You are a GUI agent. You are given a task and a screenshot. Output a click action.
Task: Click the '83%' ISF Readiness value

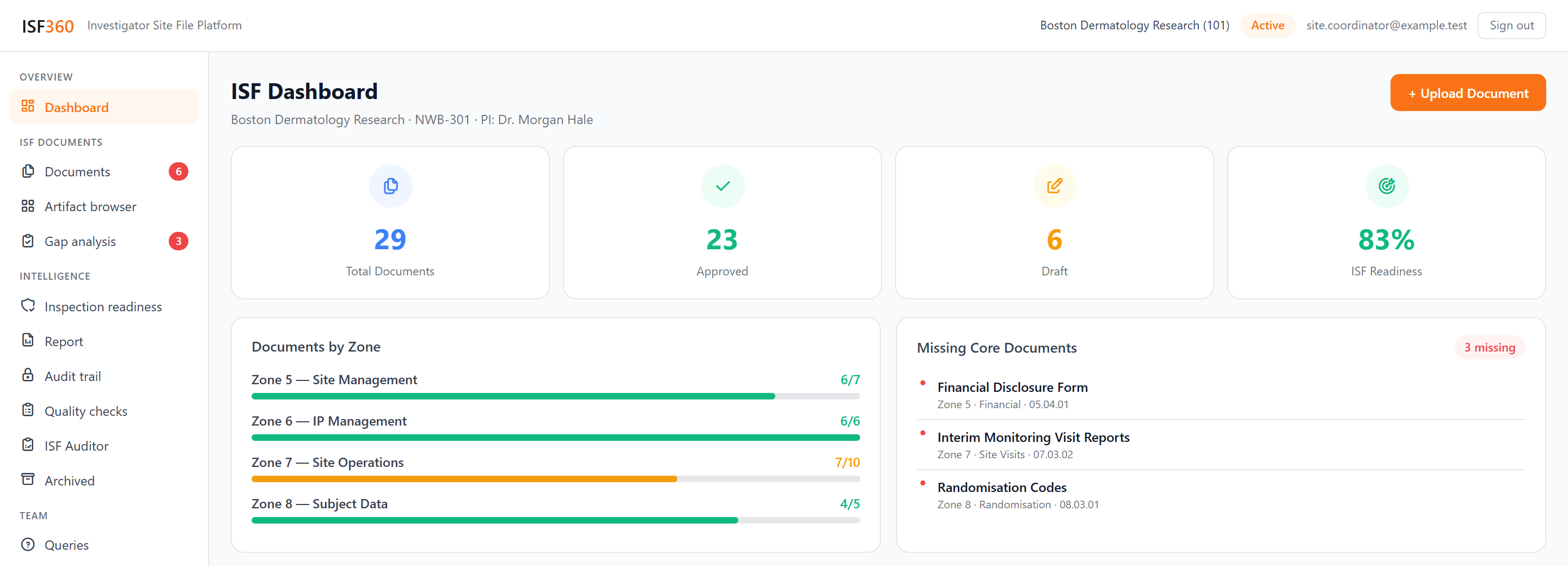[1387, 239]
